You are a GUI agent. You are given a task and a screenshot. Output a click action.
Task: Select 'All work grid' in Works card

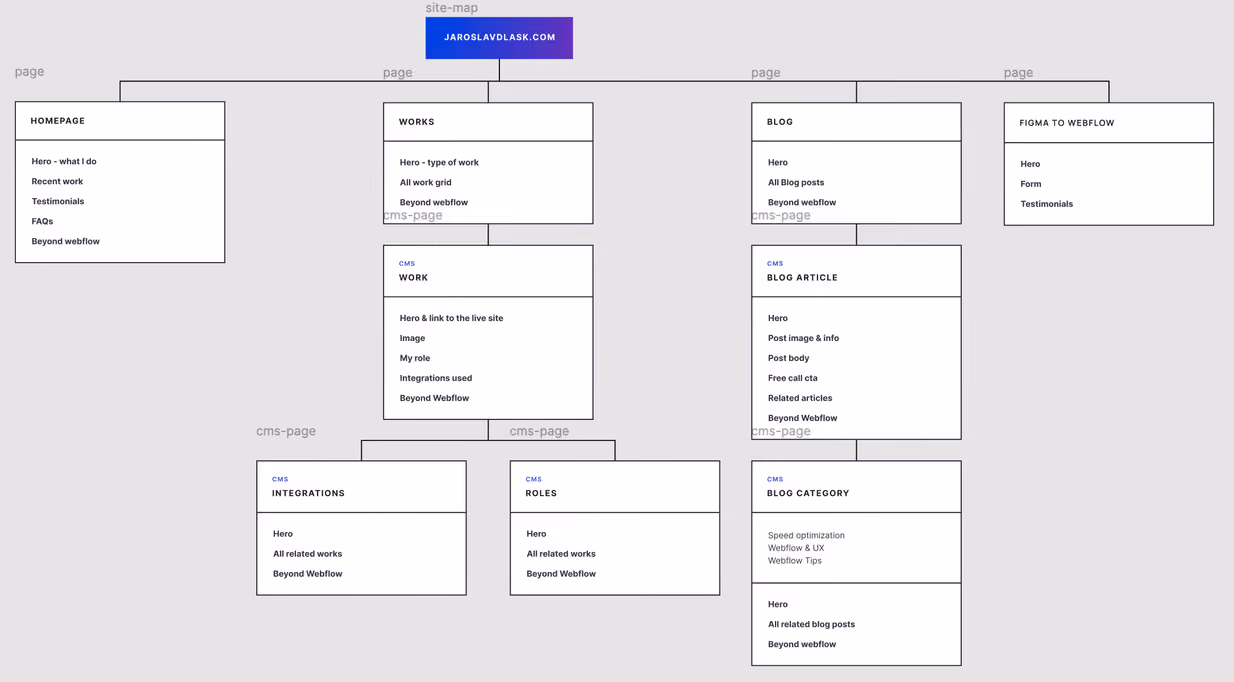[x=426, y=182]
